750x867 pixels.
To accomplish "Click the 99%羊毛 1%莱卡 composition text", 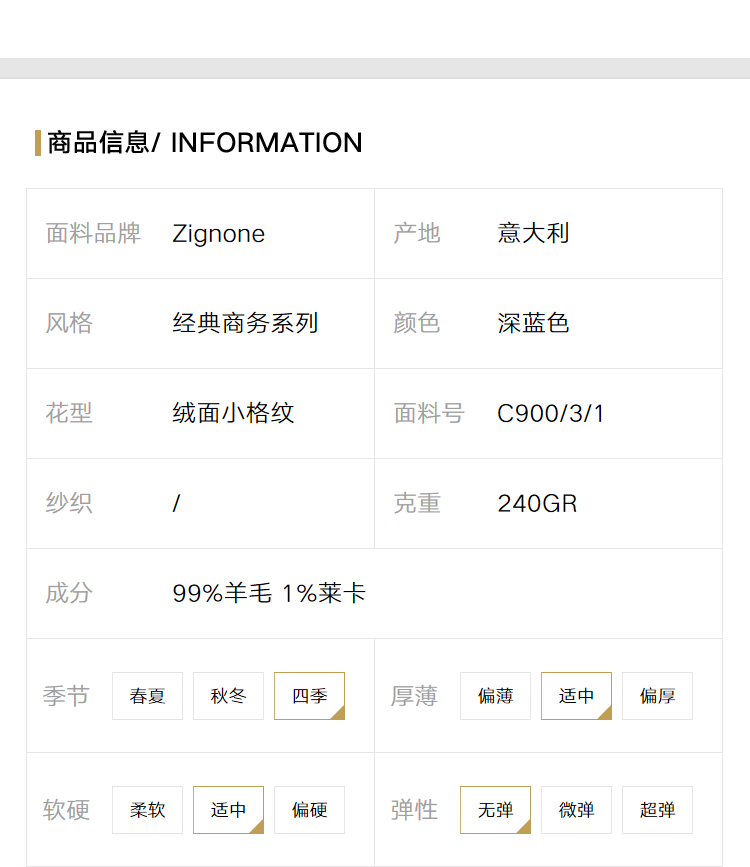I will [x=269, y=593].
